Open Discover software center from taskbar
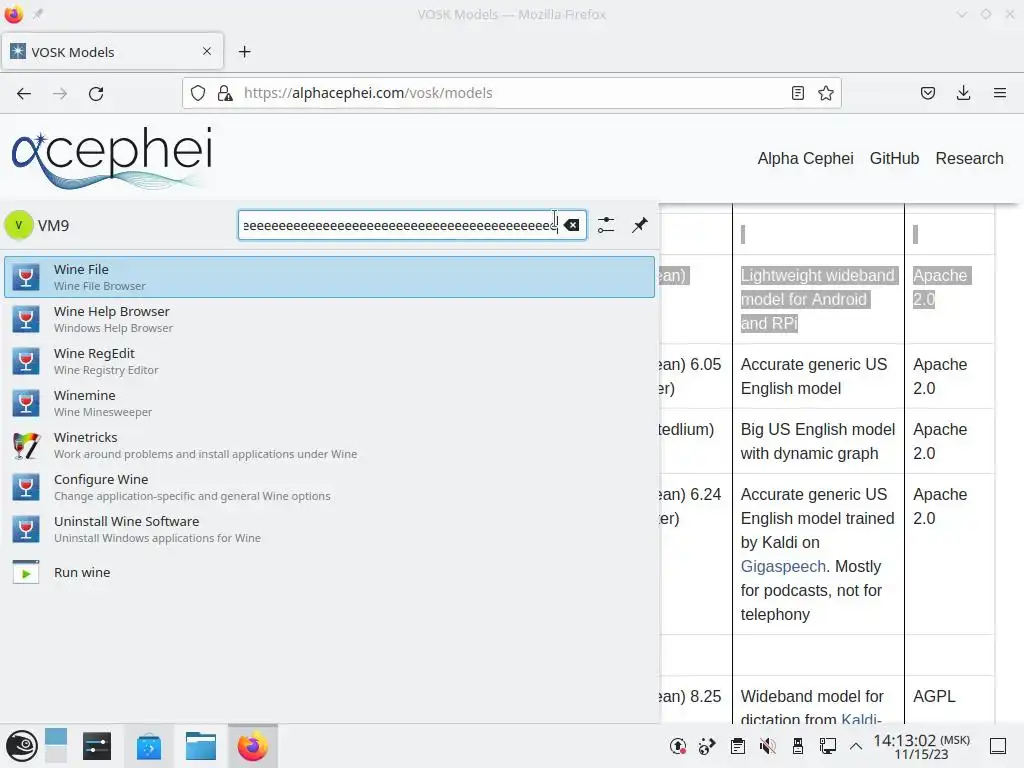The height and width of the screenshot is (768, 1024). (149, 746)
